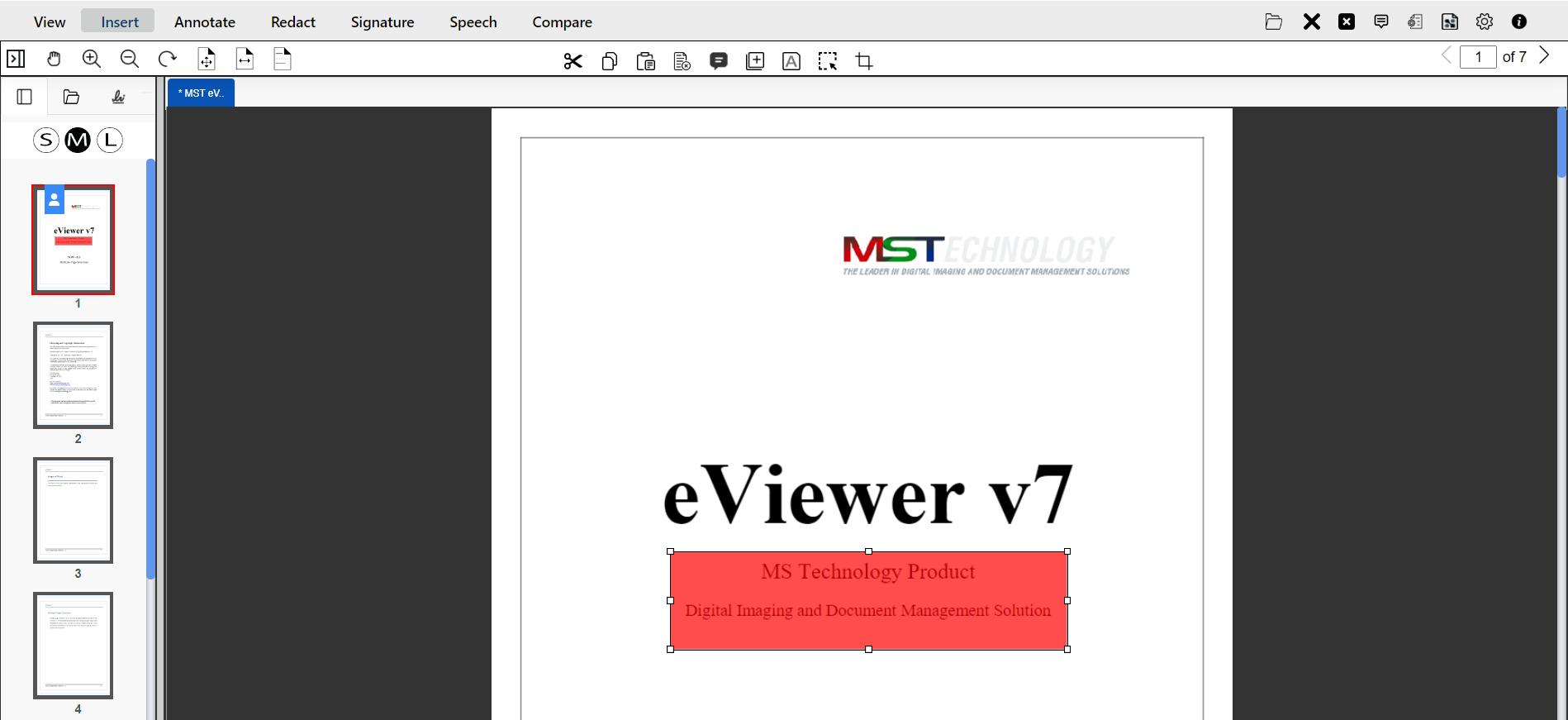Switch to thumbnails panel tab icon
Image resolution: width=1568 pixels, height=720 pixels.
tap(25, 97)
